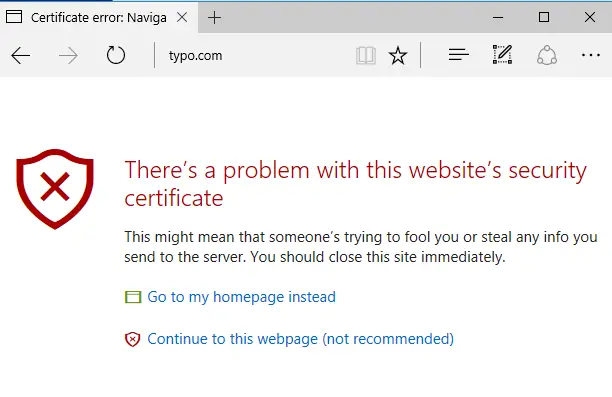The image size is (612, 397).
Task: Click the green homepage window icon
Action: pos(133,297)
